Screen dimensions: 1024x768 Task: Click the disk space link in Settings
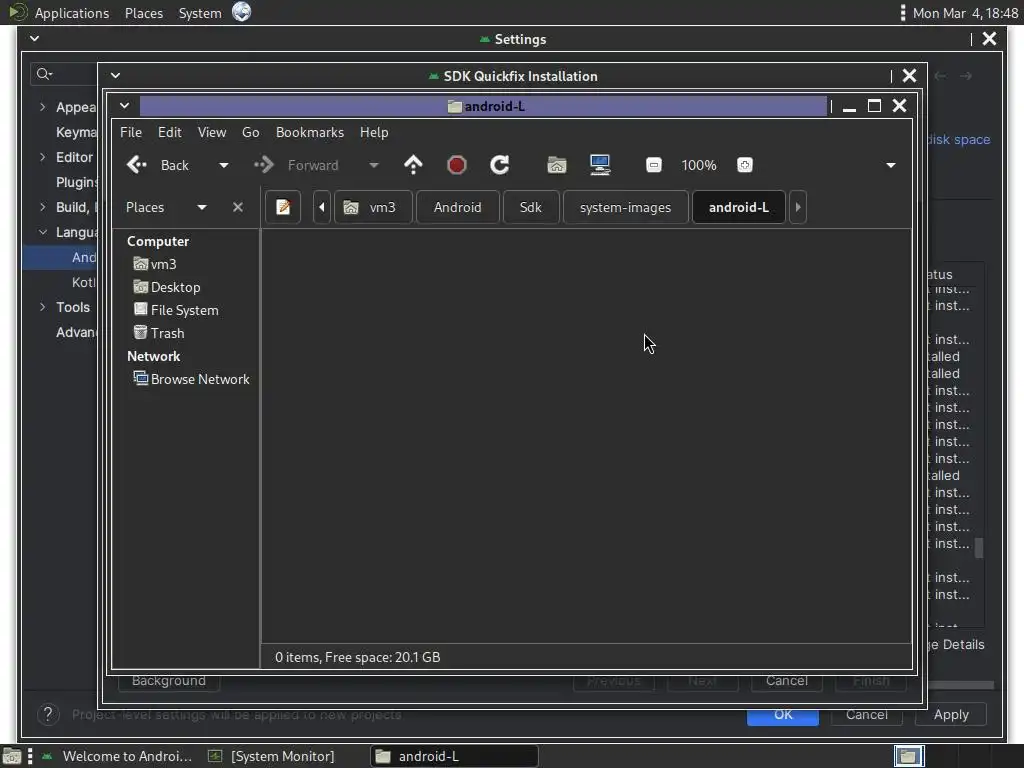click(959, 139)
